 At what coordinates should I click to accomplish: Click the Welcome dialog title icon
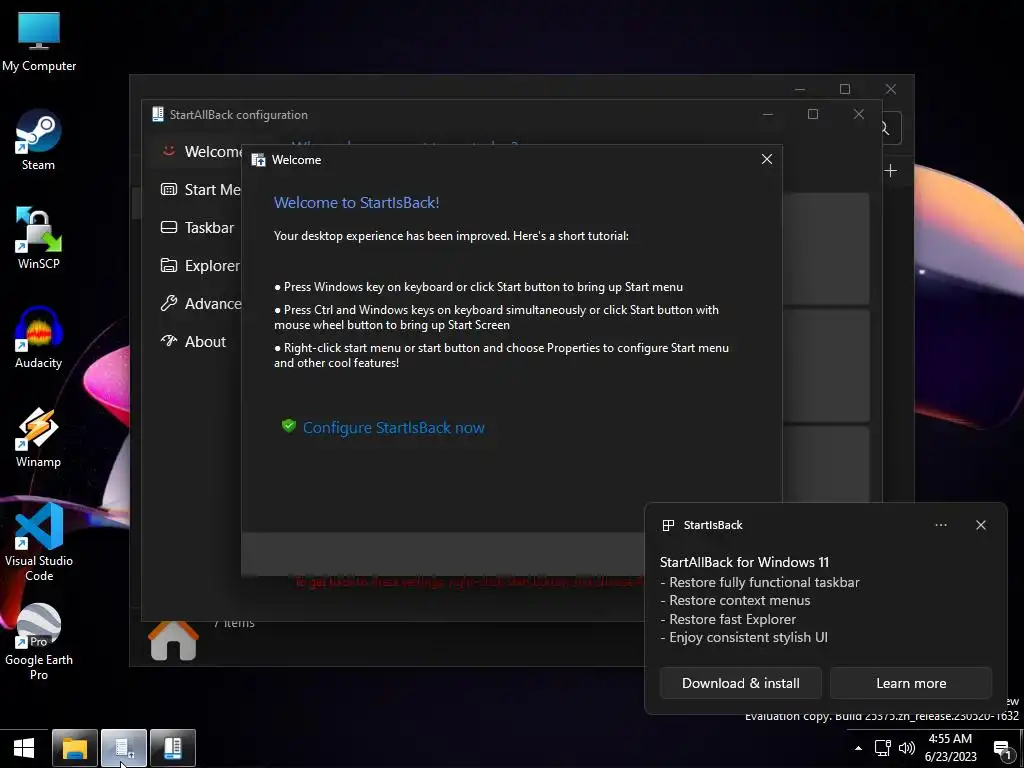(x=259, y=160)
